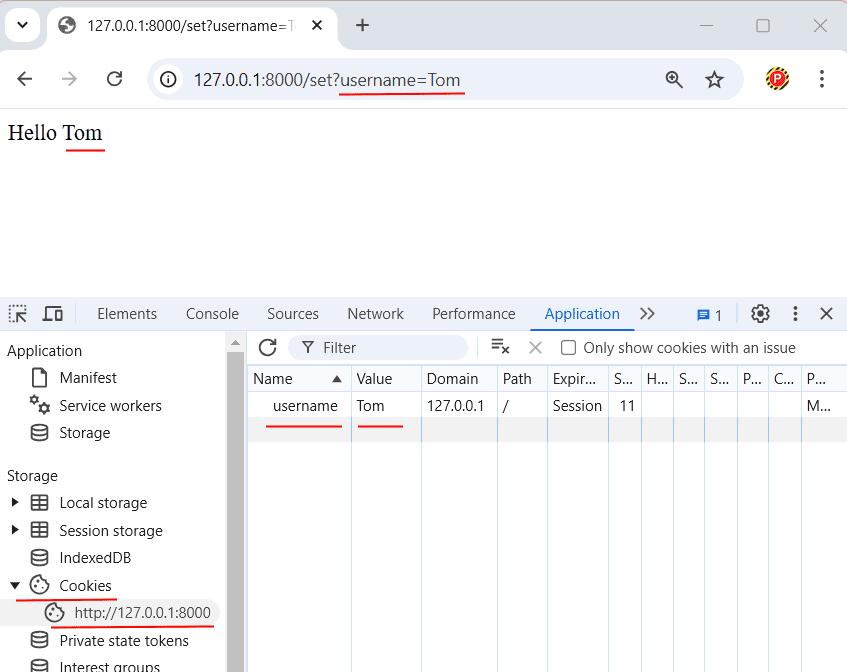The image size is (847, 672).
Task: Expand the Local storage tree arrow
Action: [x=15, y=502]
